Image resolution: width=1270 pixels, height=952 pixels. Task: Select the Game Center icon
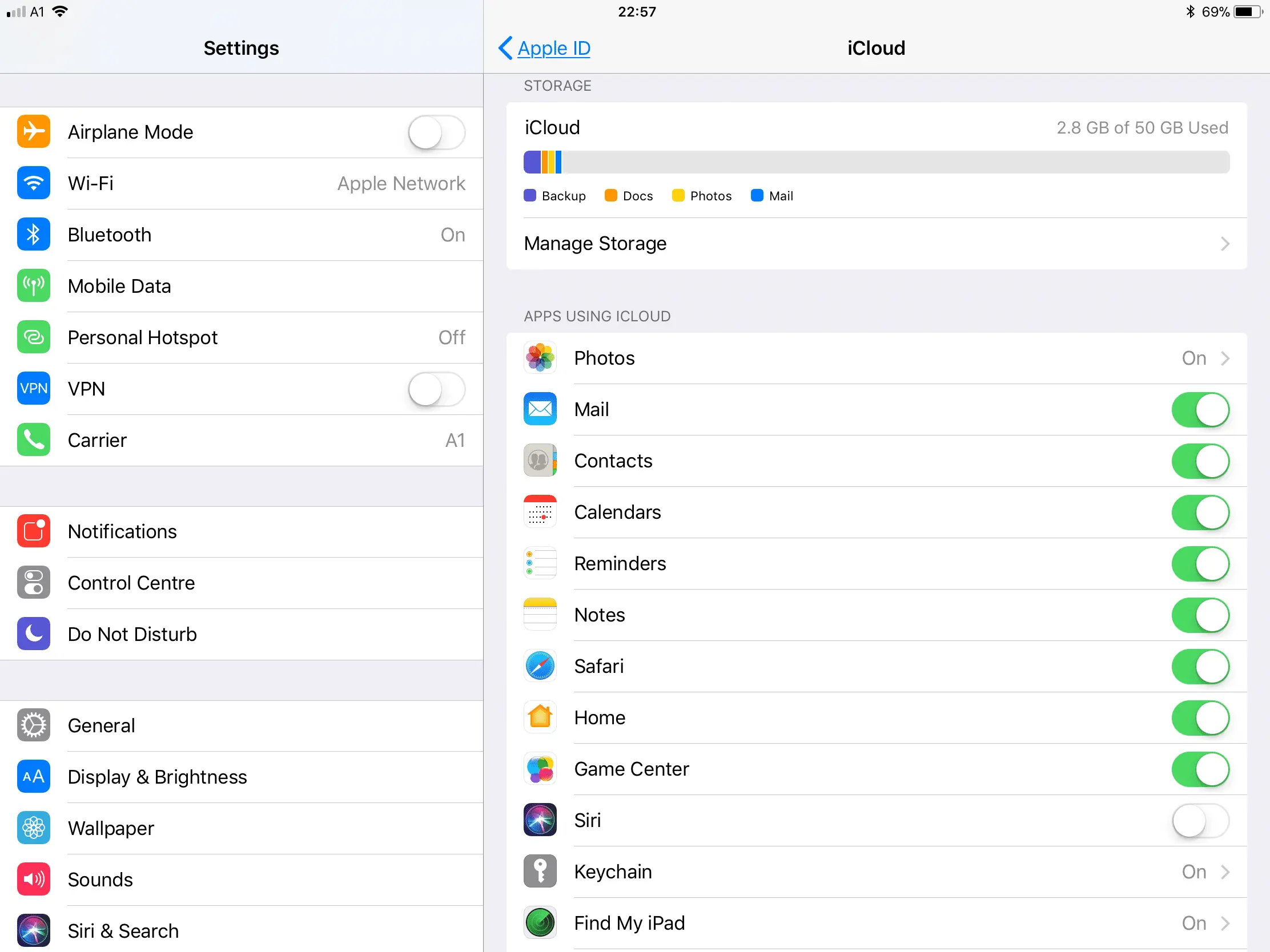tap(540, 769)
